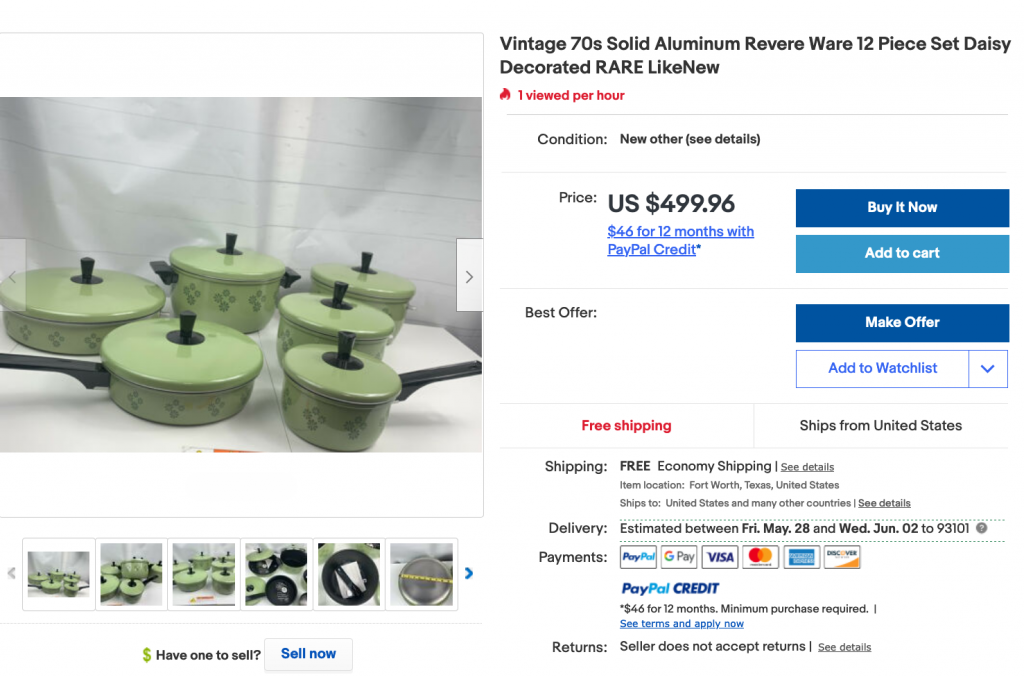Click the Google Pay payment icon

click(x=679, y=557)
